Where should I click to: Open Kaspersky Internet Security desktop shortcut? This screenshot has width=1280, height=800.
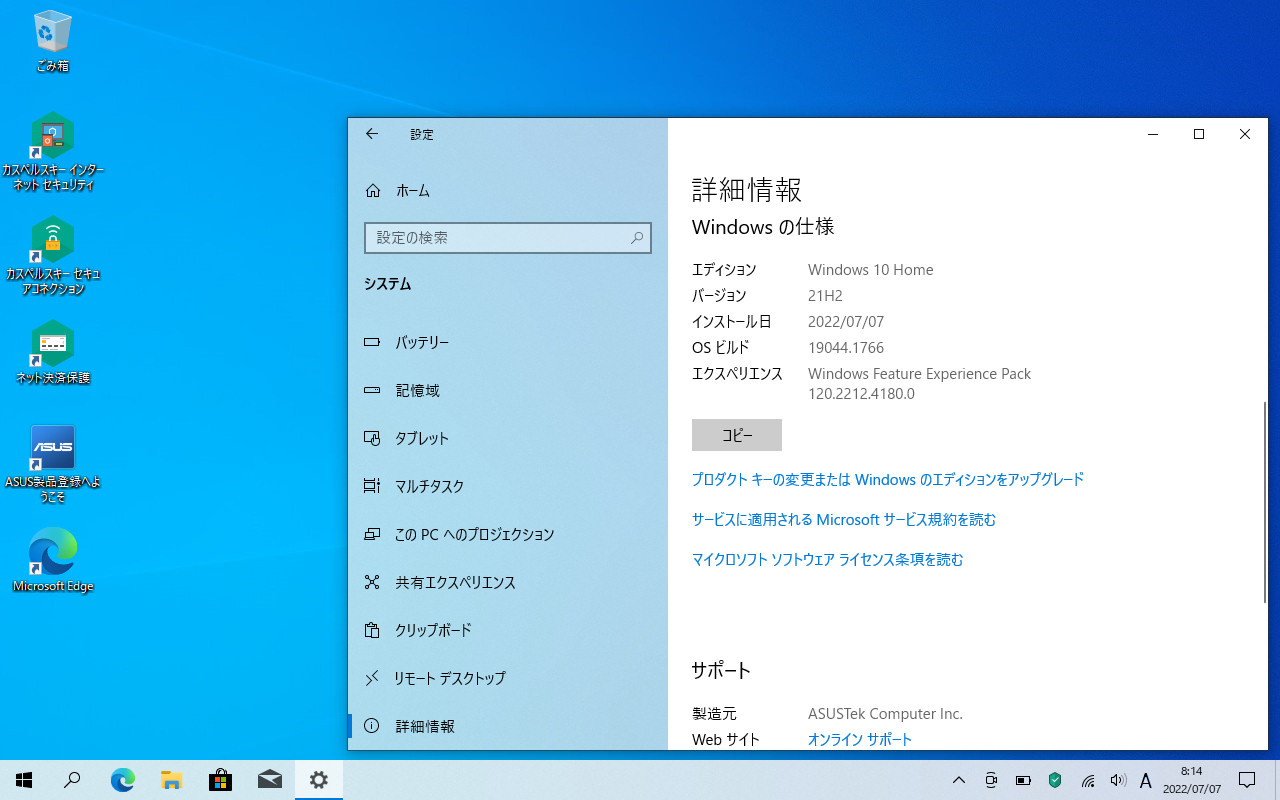(x=53, y=152)
